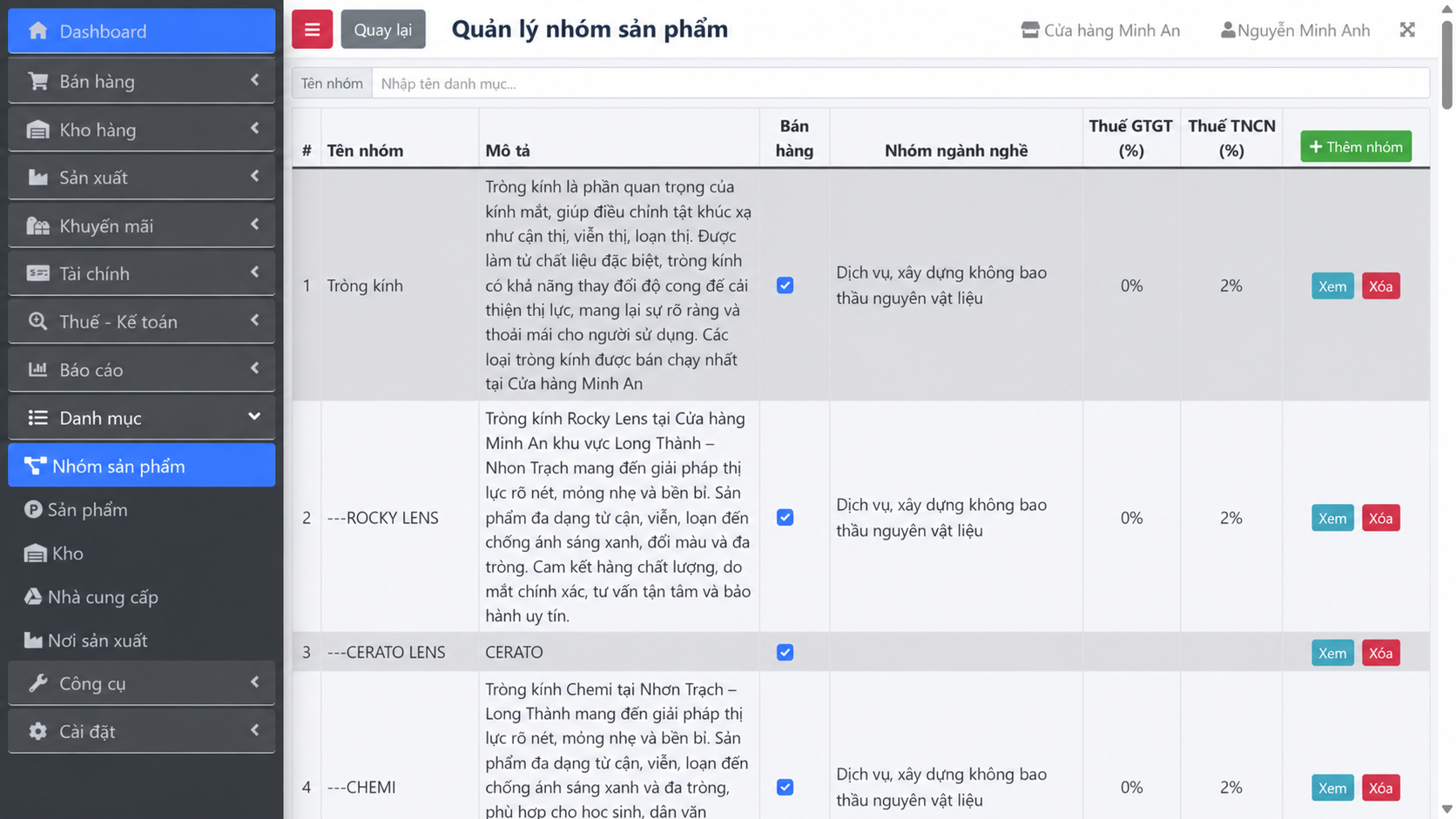Click the list icon beside Danh mục
This screenshot has width=1456, height=819.
click(37, 418)
